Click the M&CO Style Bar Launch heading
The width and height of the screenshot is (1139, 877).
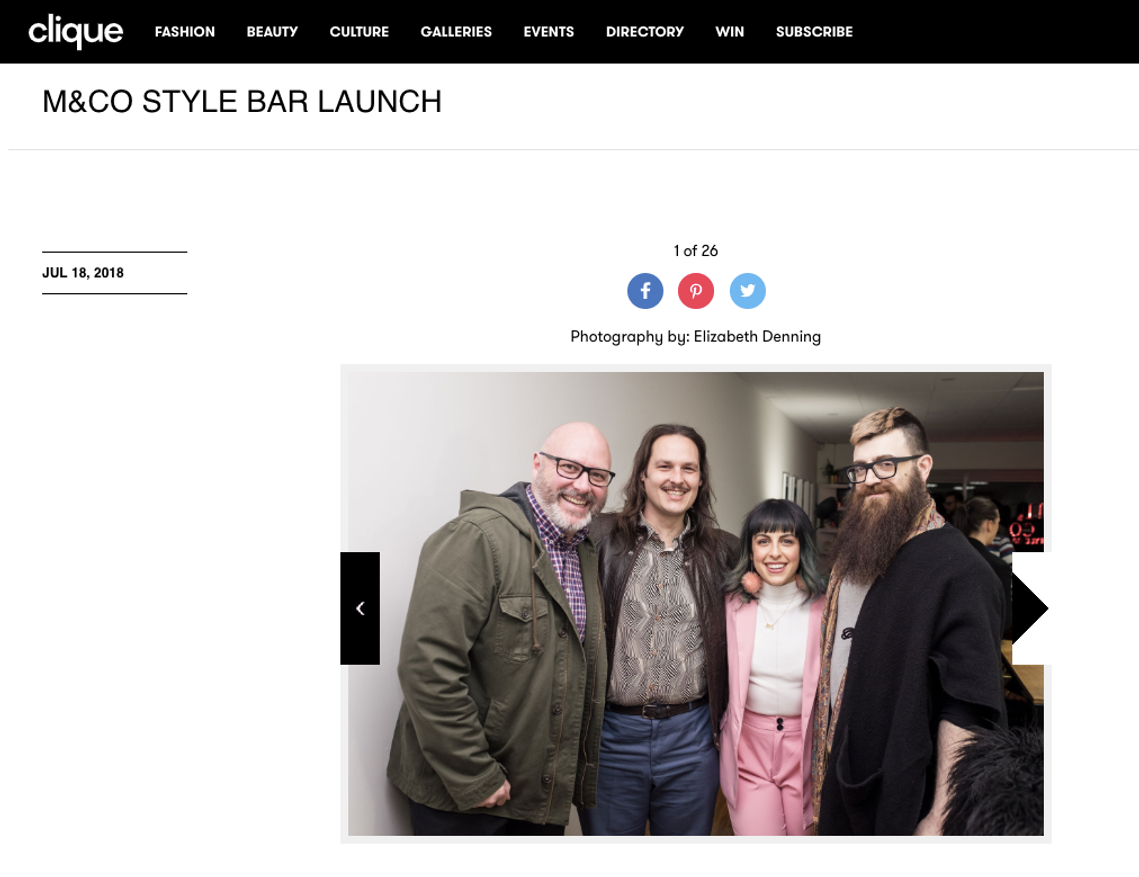coord(242,102)
